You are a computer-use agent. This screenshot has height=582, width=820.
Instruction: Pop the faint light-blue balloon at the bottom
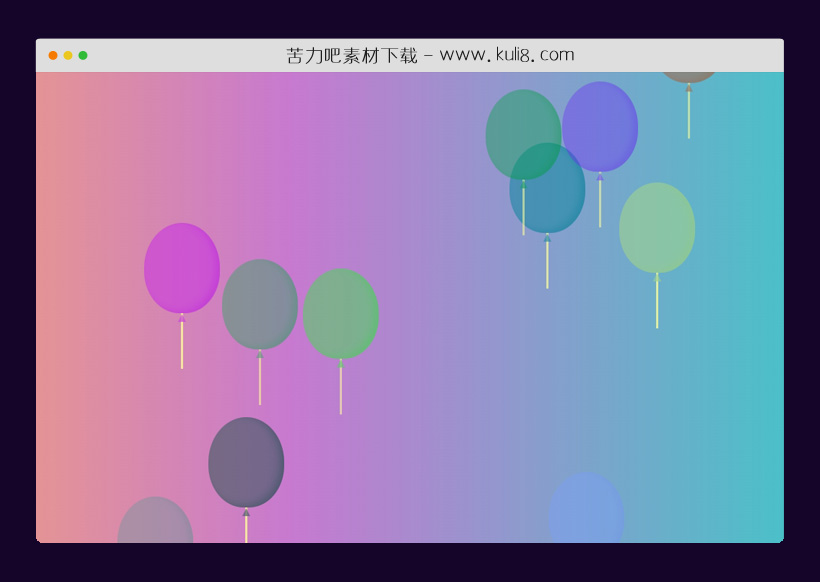coord(586,510)
